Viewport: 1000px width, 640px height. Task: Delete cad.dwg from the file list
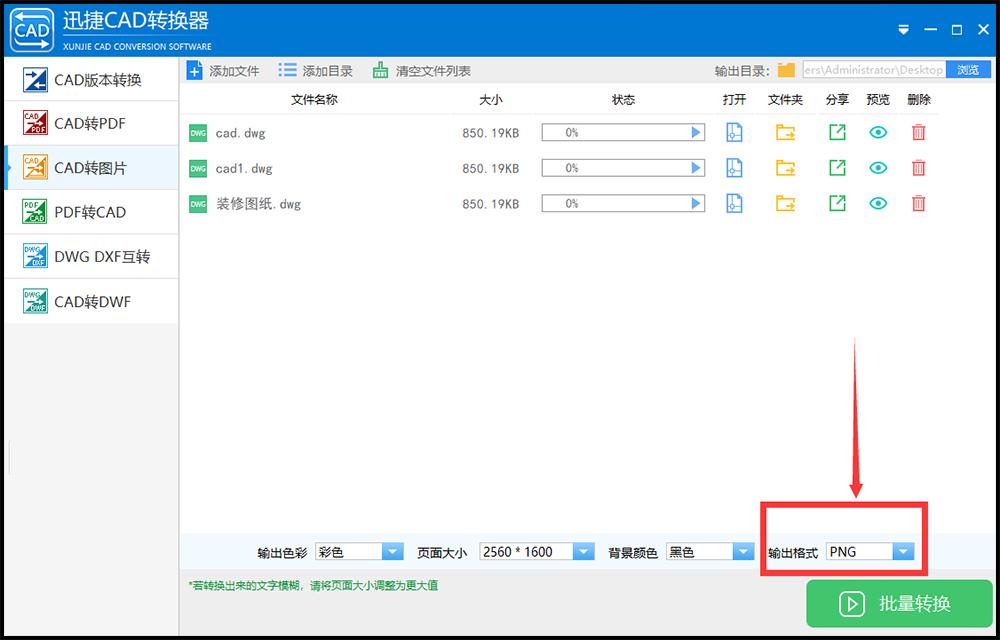(918, 132)
